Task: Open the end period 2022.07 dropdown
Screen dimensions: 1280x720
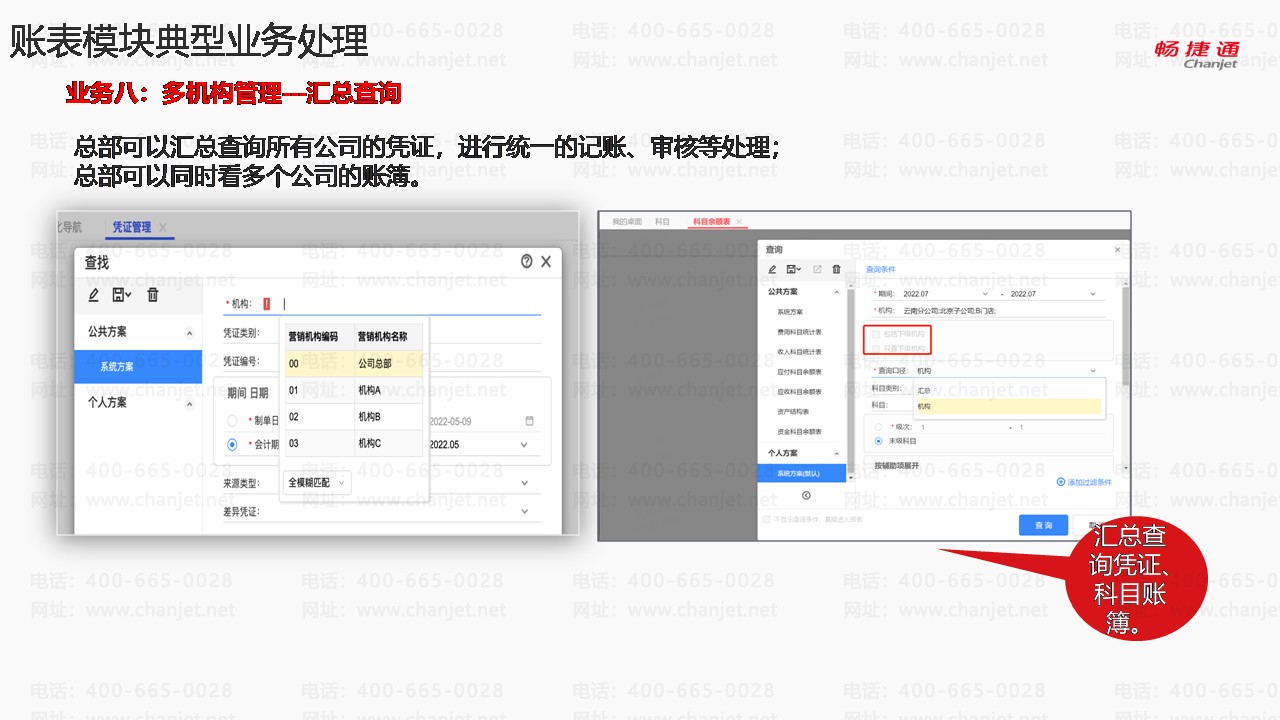Action: click(1092, 294)
